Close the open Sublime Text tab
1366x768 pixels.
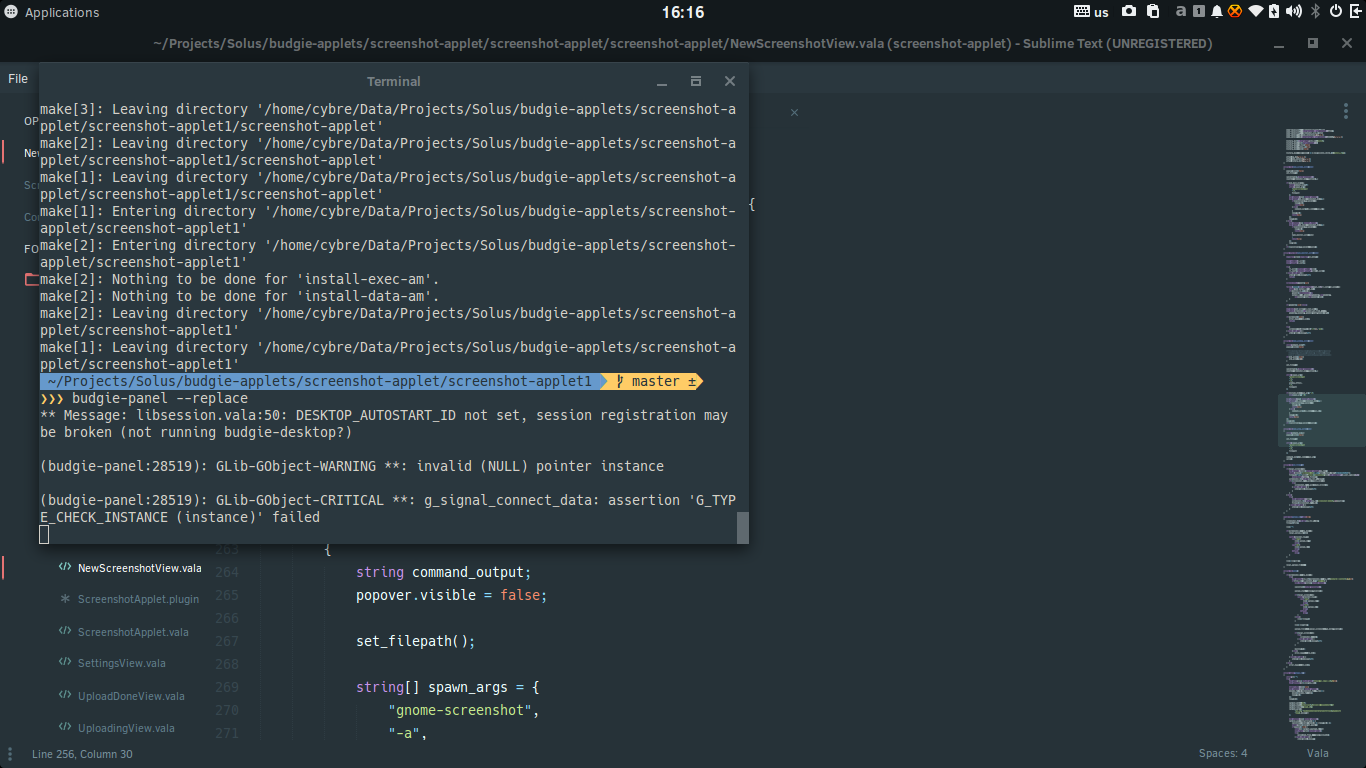click(794, 112)
